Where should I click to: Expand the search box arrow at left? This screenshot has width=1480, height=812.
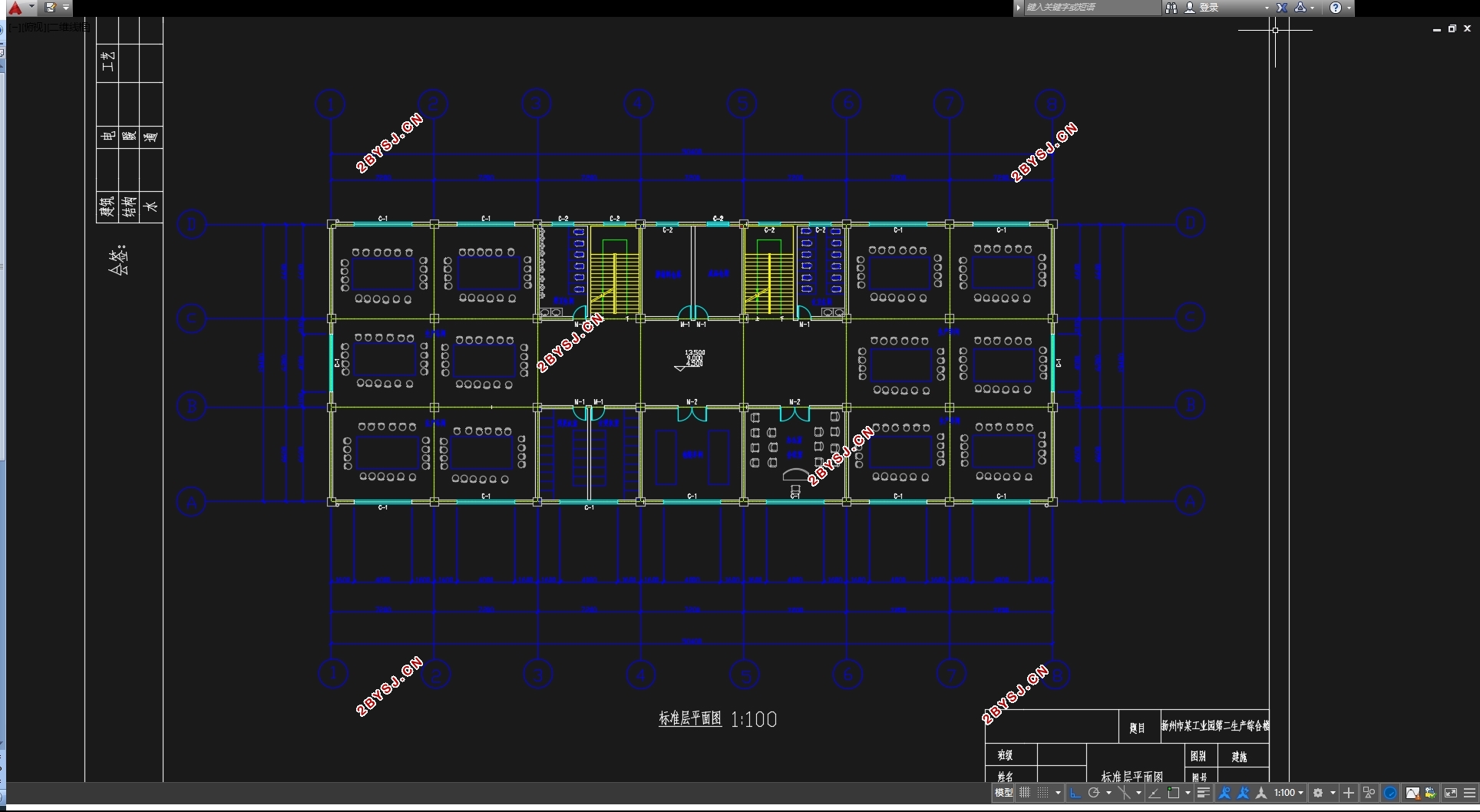tap(1019, 8)
